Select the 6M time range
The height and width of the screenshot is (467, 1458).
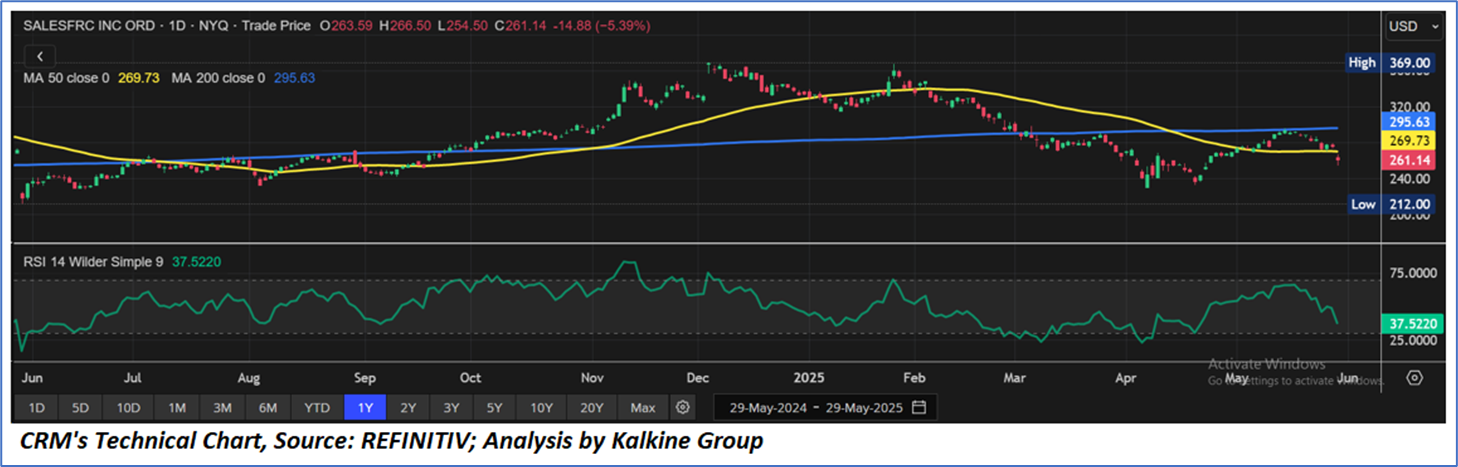268,407
